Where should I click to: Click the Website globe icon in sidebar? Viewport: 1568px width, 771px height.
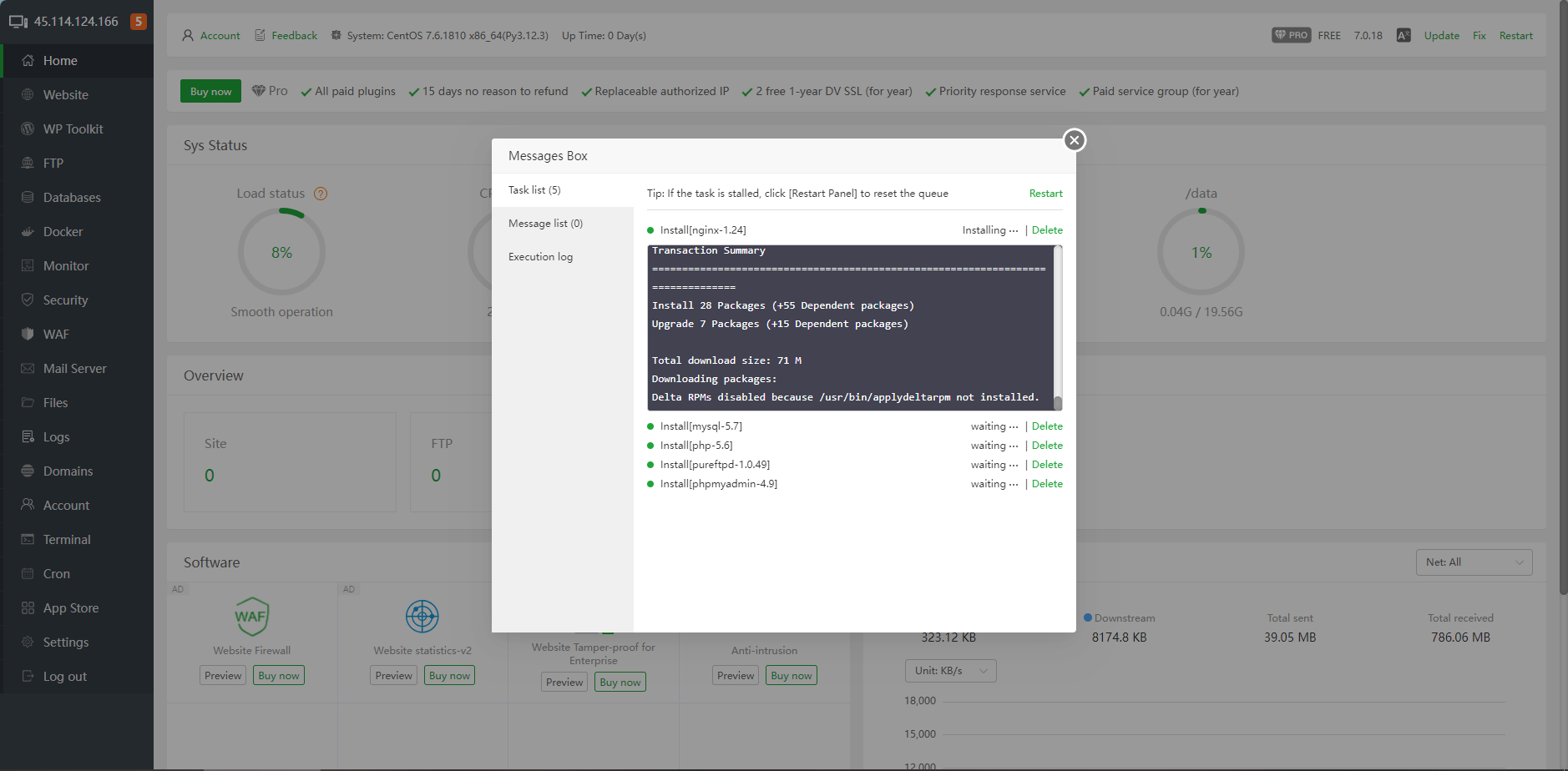[x=28, y=94]
